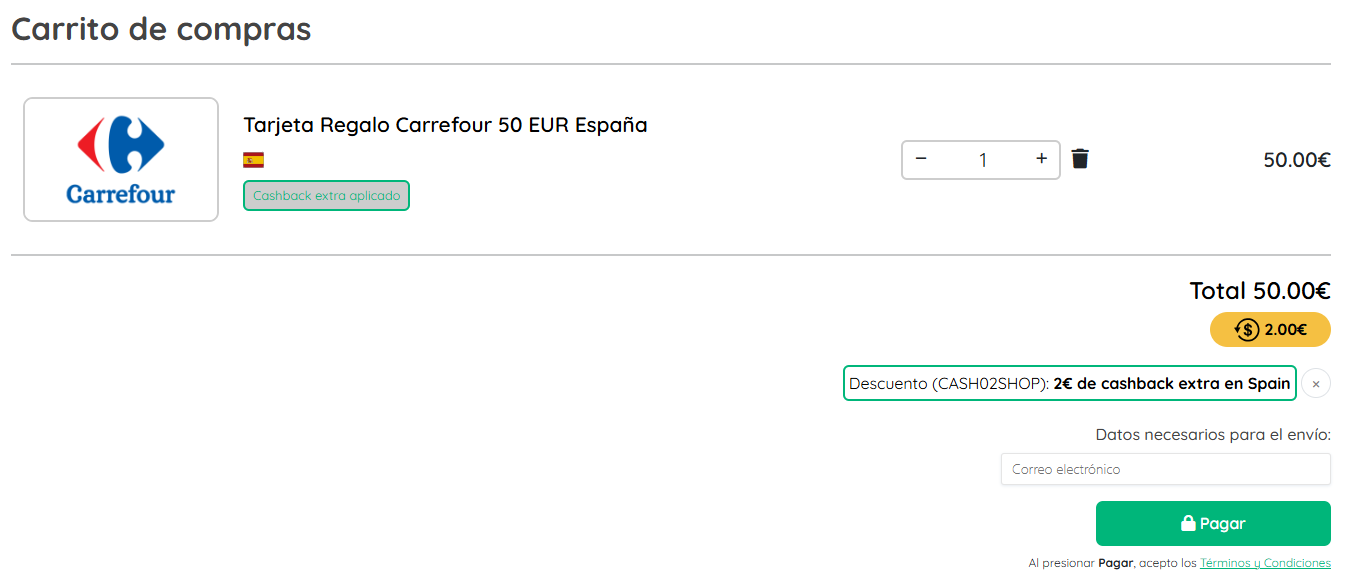Click the item price 50.00€

point(1296,160)
